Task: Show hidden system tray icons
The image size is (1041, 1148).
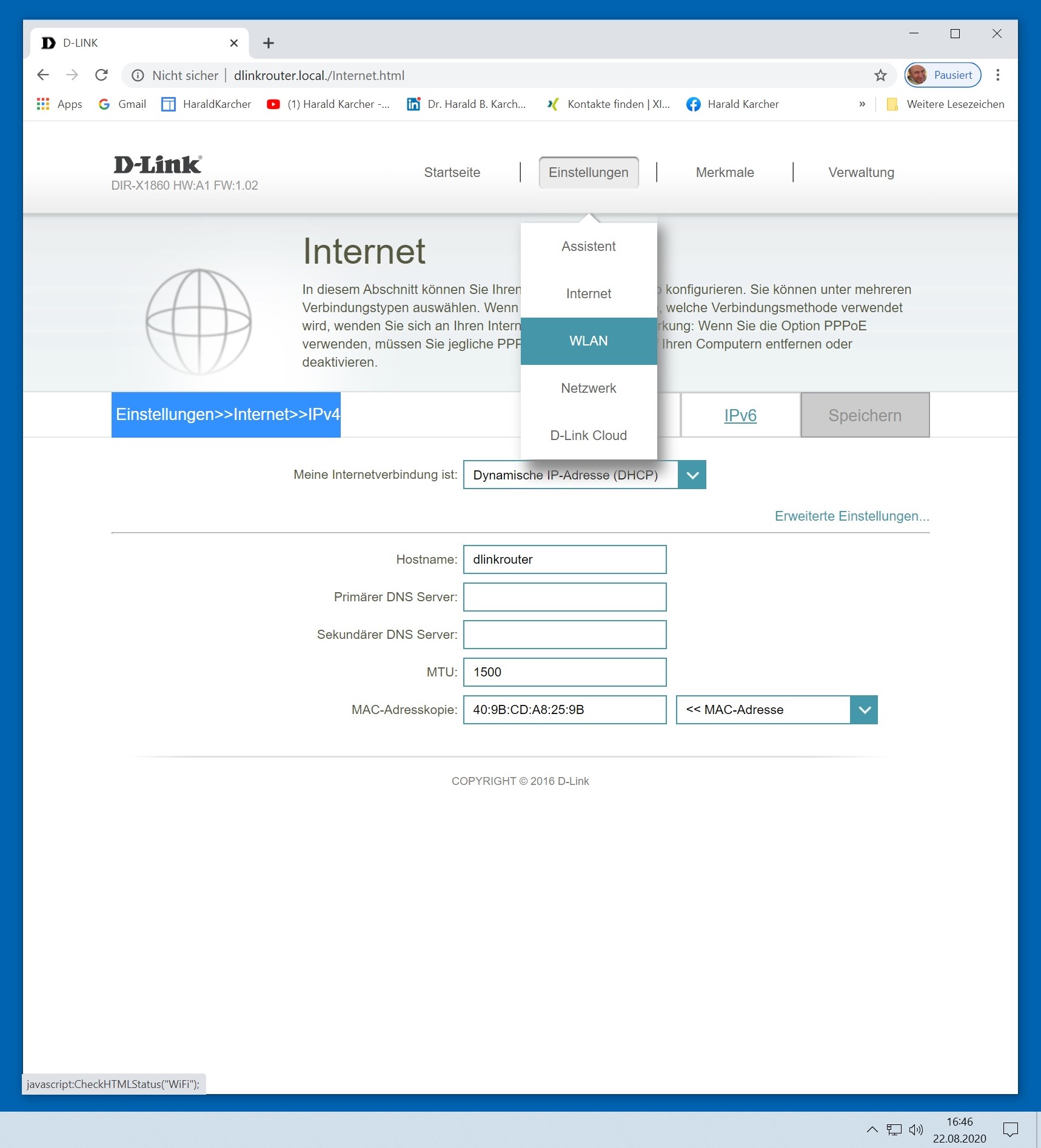Action: [x=872, y=1129]
